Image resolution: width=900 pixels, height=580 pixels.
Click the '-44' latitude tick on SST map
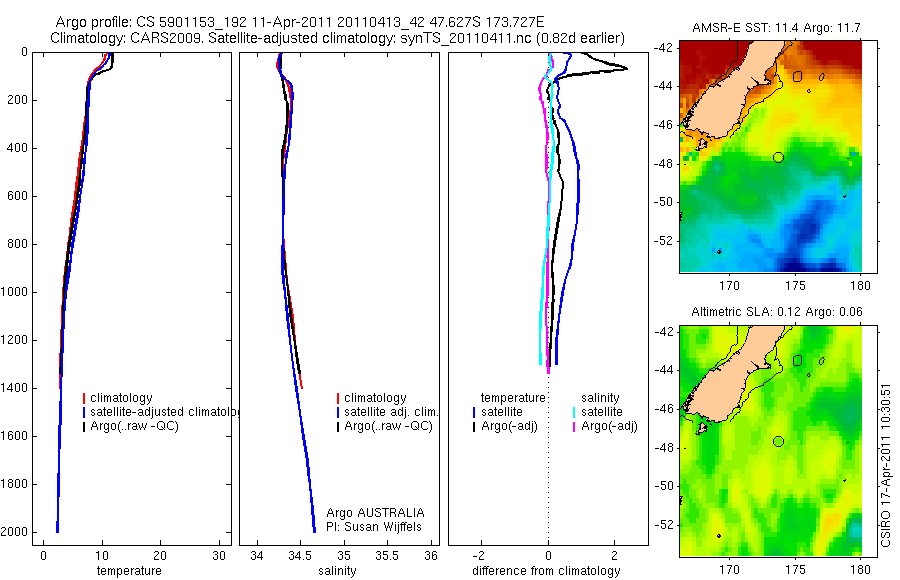pyautogui.click(x=666, y=86)
